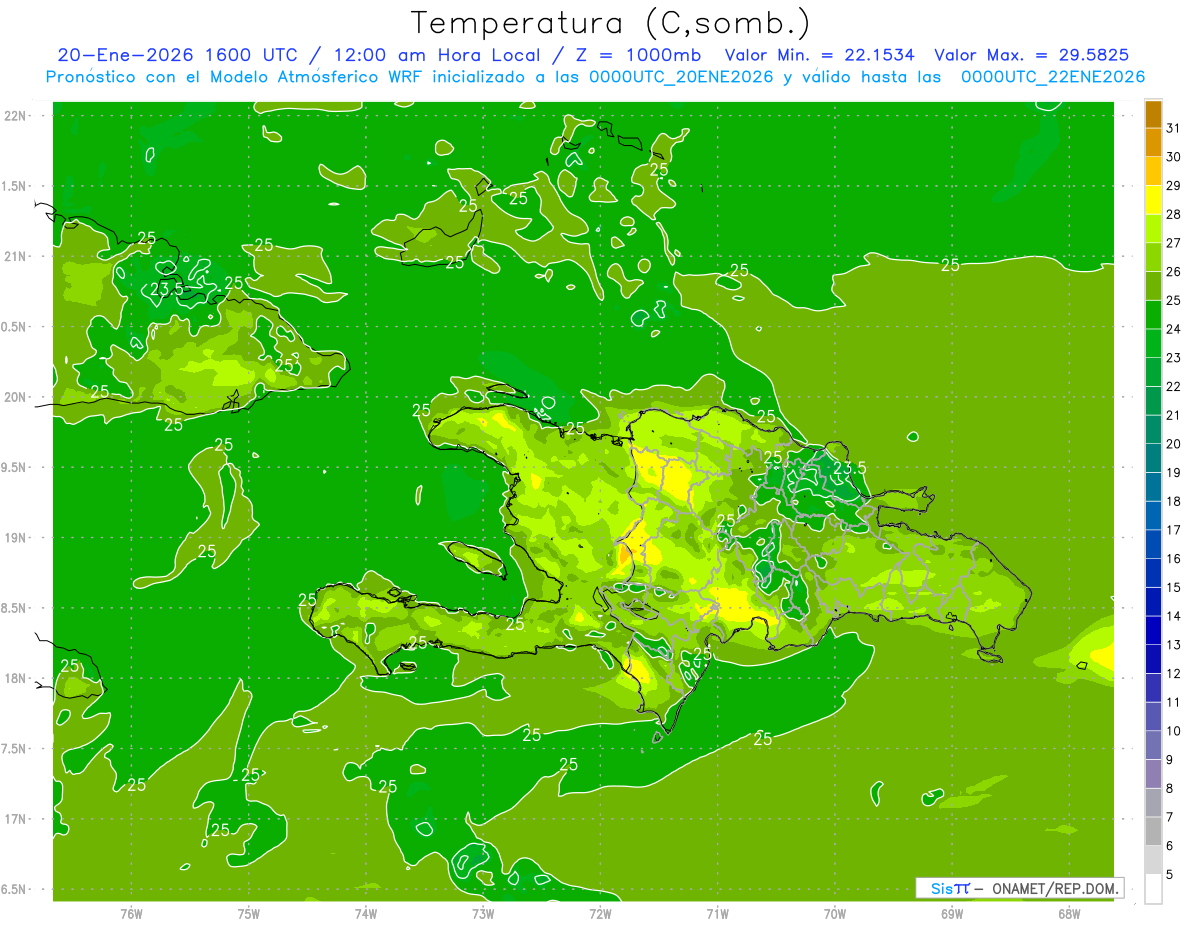Click the "ONAMET/REP.DOM." credit label
The image size is (1200, 927).
tap(1053, 888)
